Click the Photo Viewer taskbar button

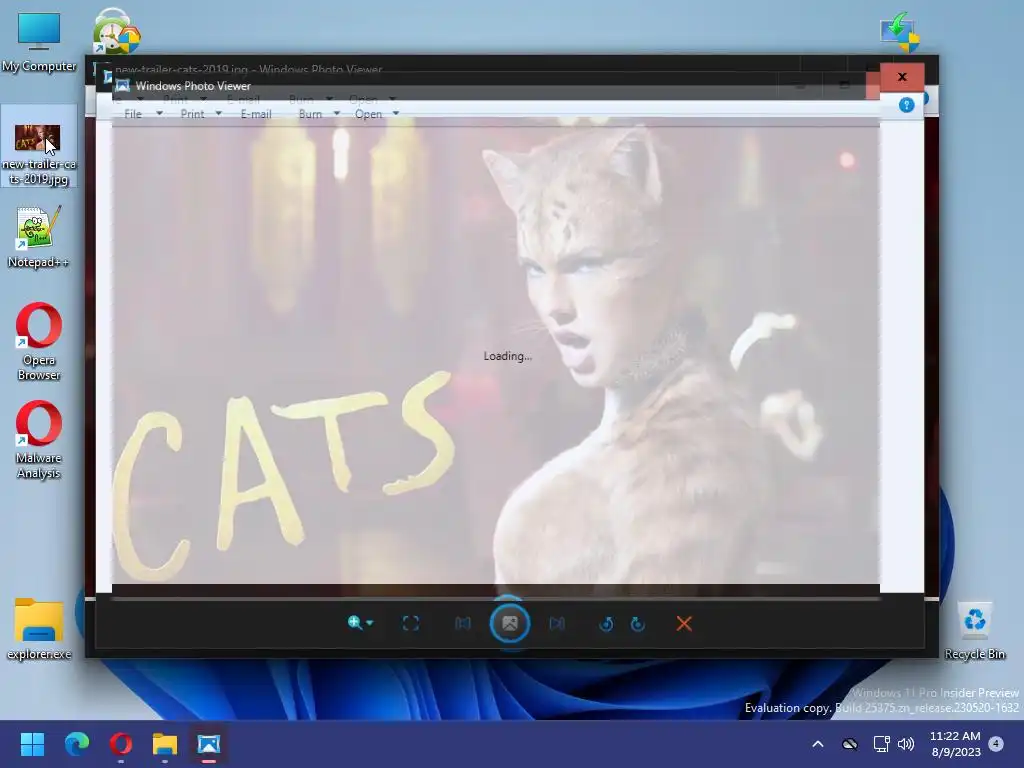click(209, 744)
